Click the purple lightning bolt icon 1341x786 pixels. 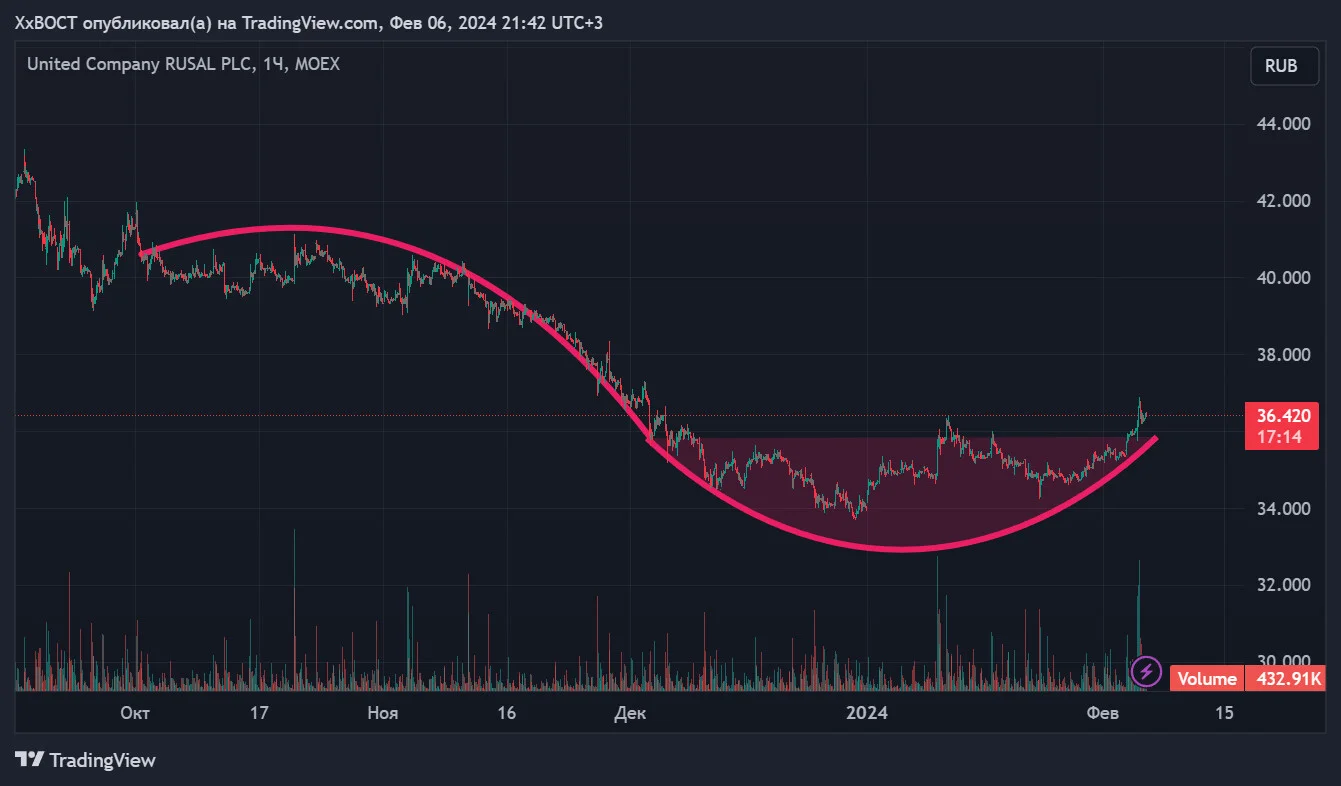pos(1145,670)
